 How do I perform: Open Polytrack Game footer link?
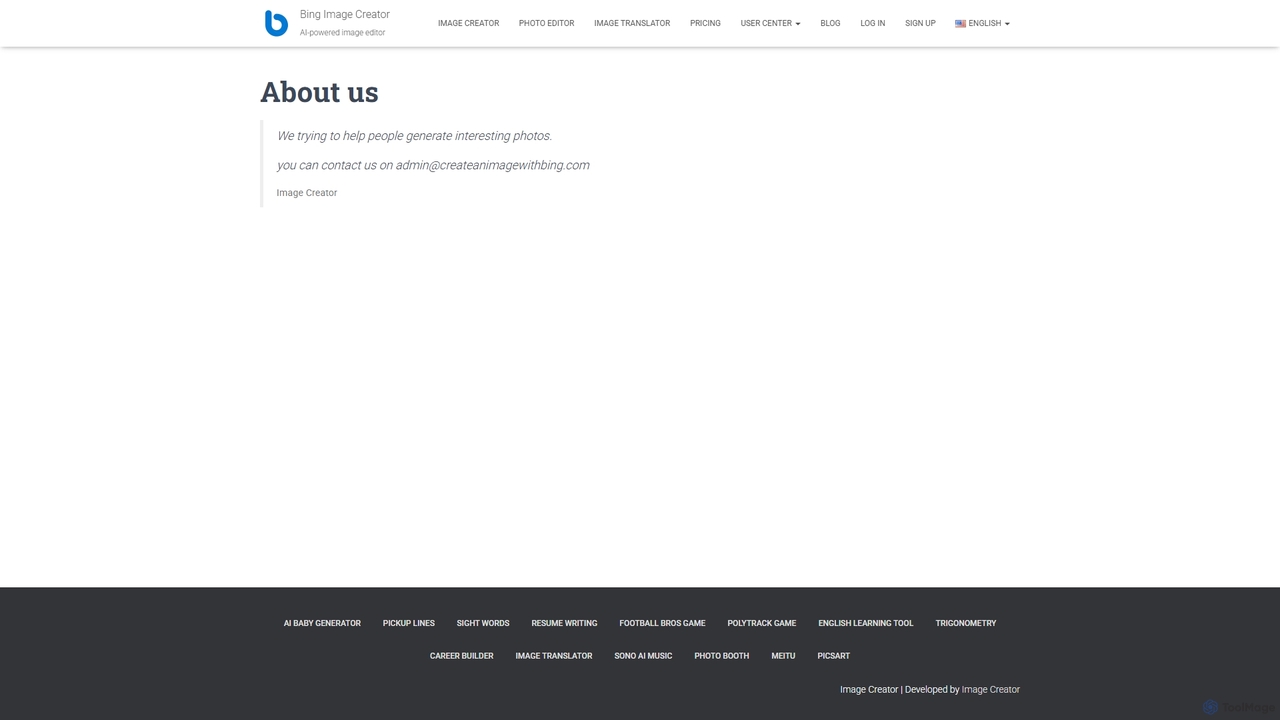pyautogui.click(x=762, y=623)
